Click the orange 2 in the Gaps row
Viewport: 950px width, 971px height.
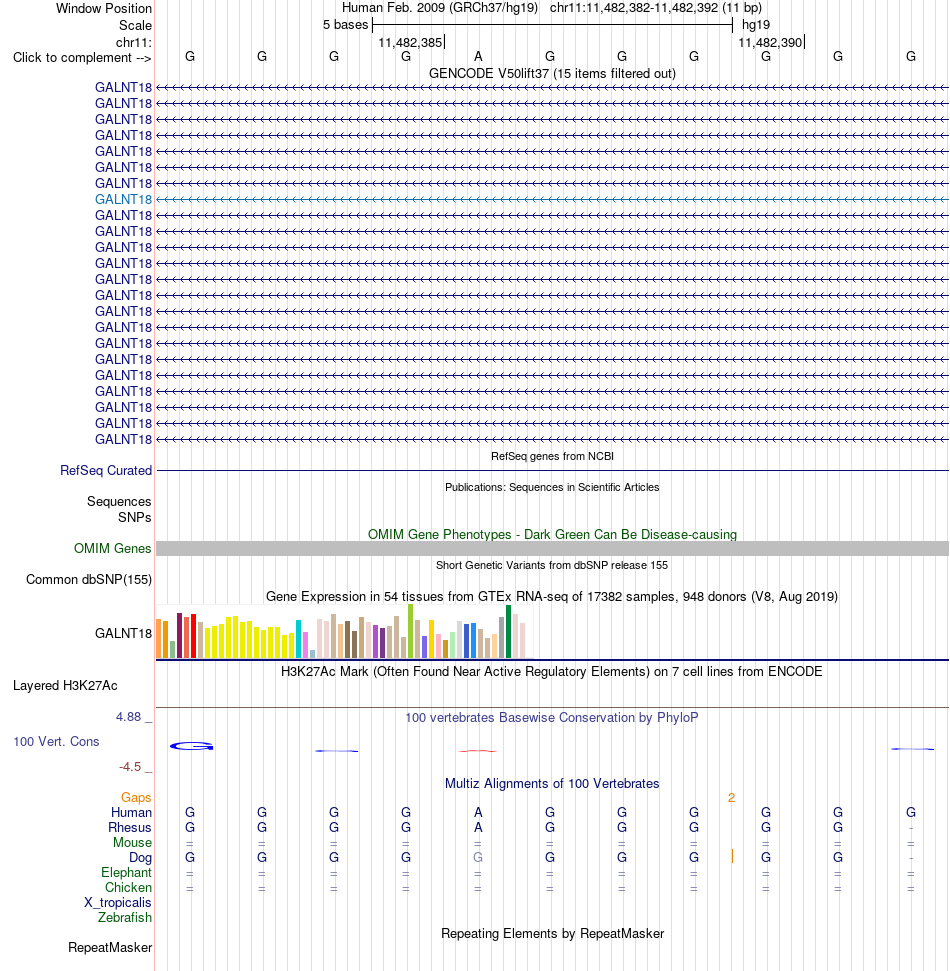tap(731, 798)
